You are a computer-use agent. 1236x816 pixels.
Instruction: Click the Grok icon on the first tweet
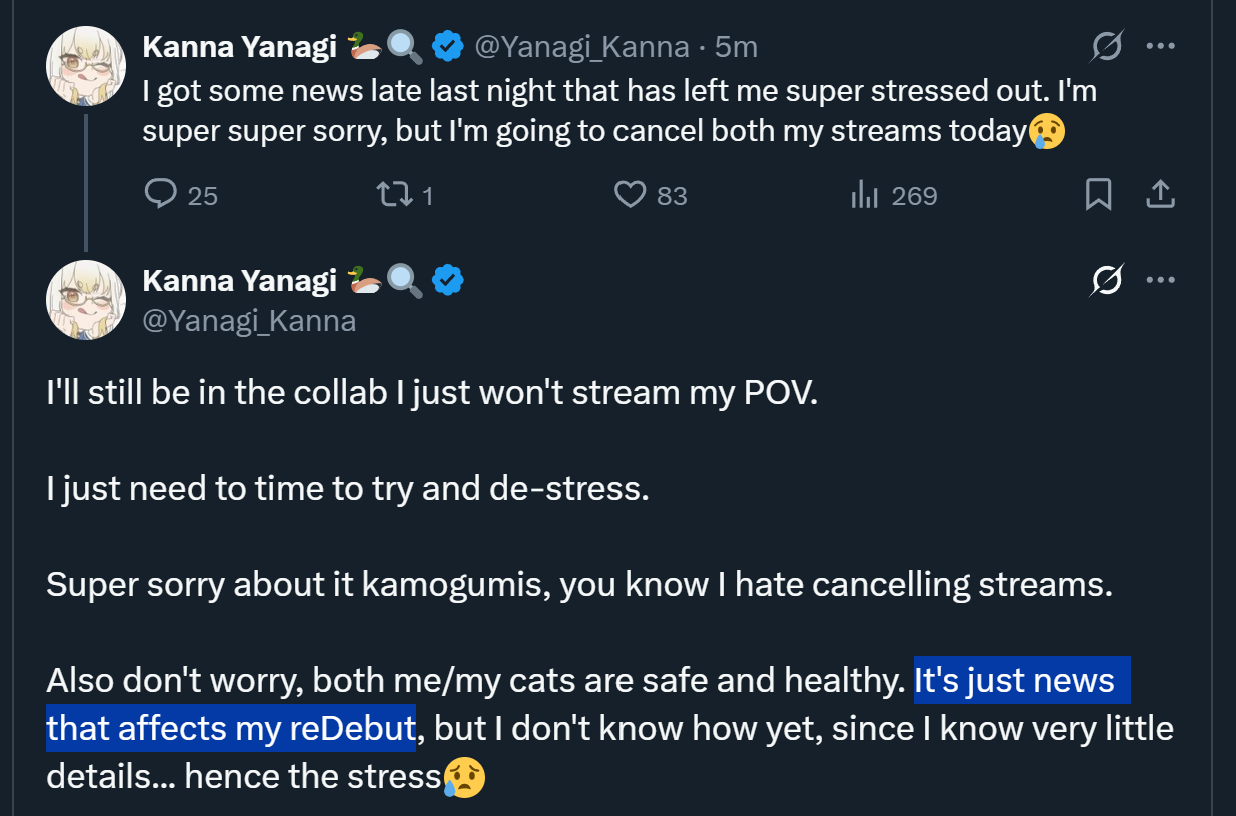(1107, 46)
